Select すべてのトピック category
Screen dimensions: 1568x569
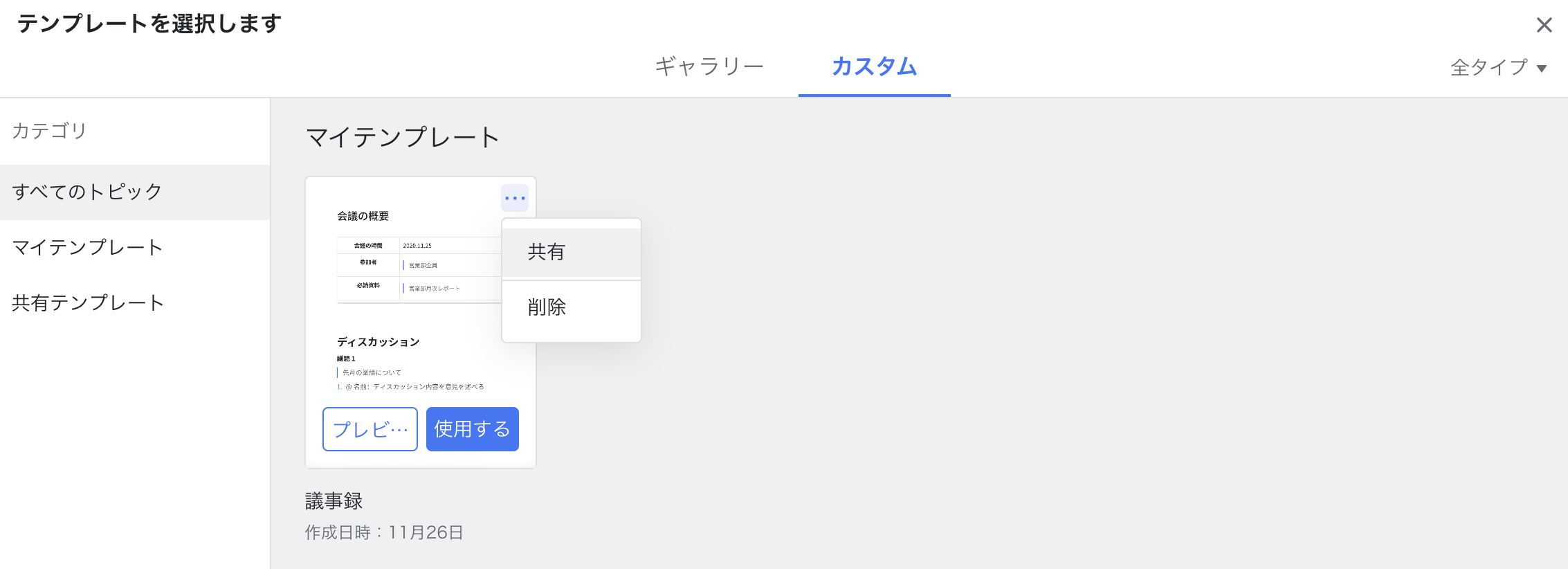[87, 192]
